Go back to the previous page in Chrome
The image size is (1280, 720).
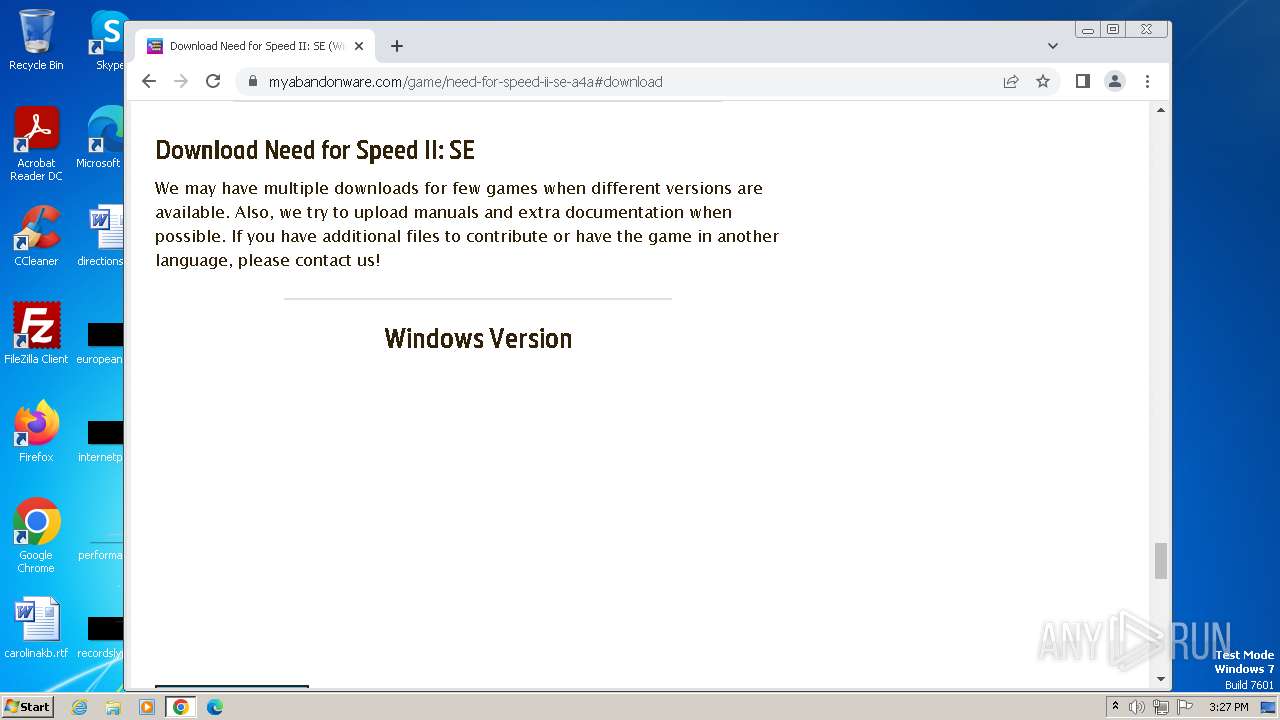pos(149,82)
